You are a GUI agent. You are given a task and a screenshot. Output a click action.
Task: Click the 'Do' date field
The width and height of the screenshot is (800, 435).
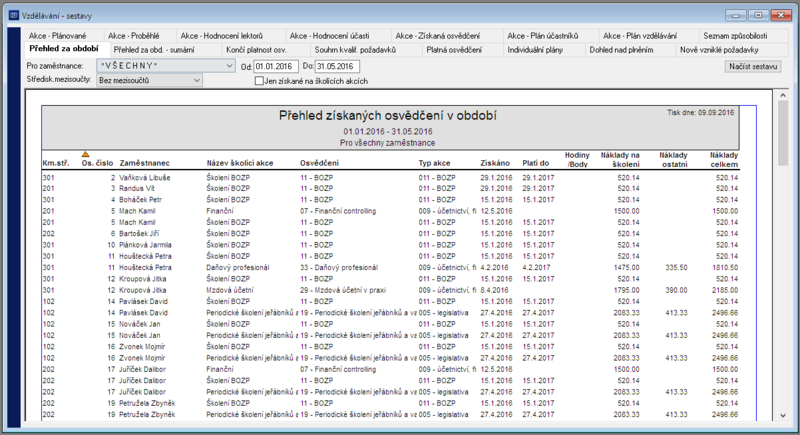[337, 66]
